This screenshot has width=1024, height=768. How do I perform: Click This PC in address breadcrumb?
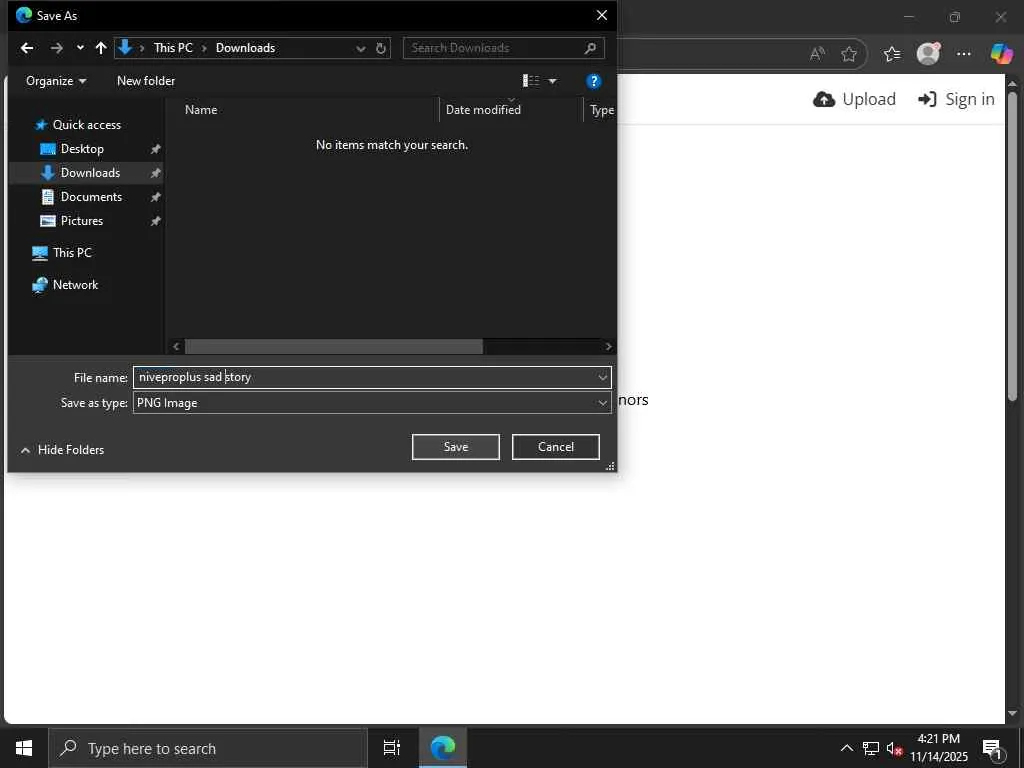pos(173,48)
